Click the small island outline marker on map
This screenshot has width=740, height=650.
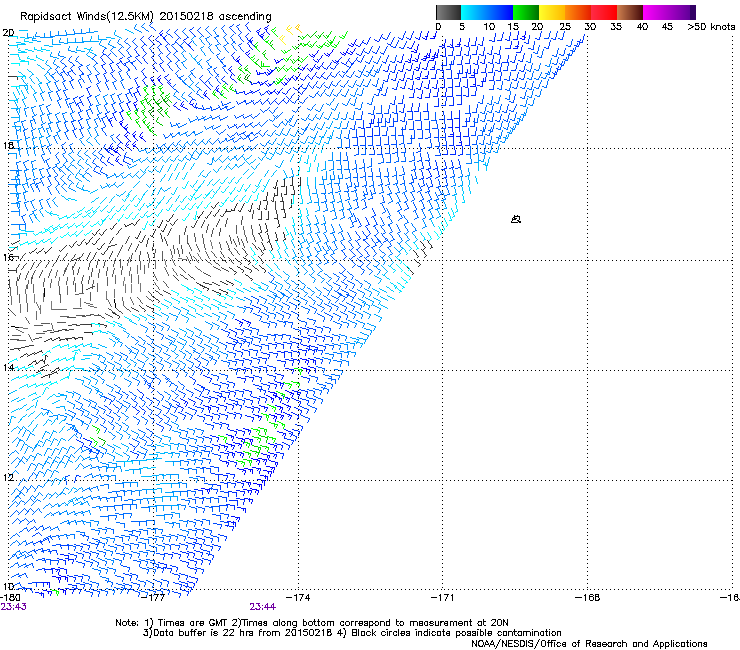[516, 219]
